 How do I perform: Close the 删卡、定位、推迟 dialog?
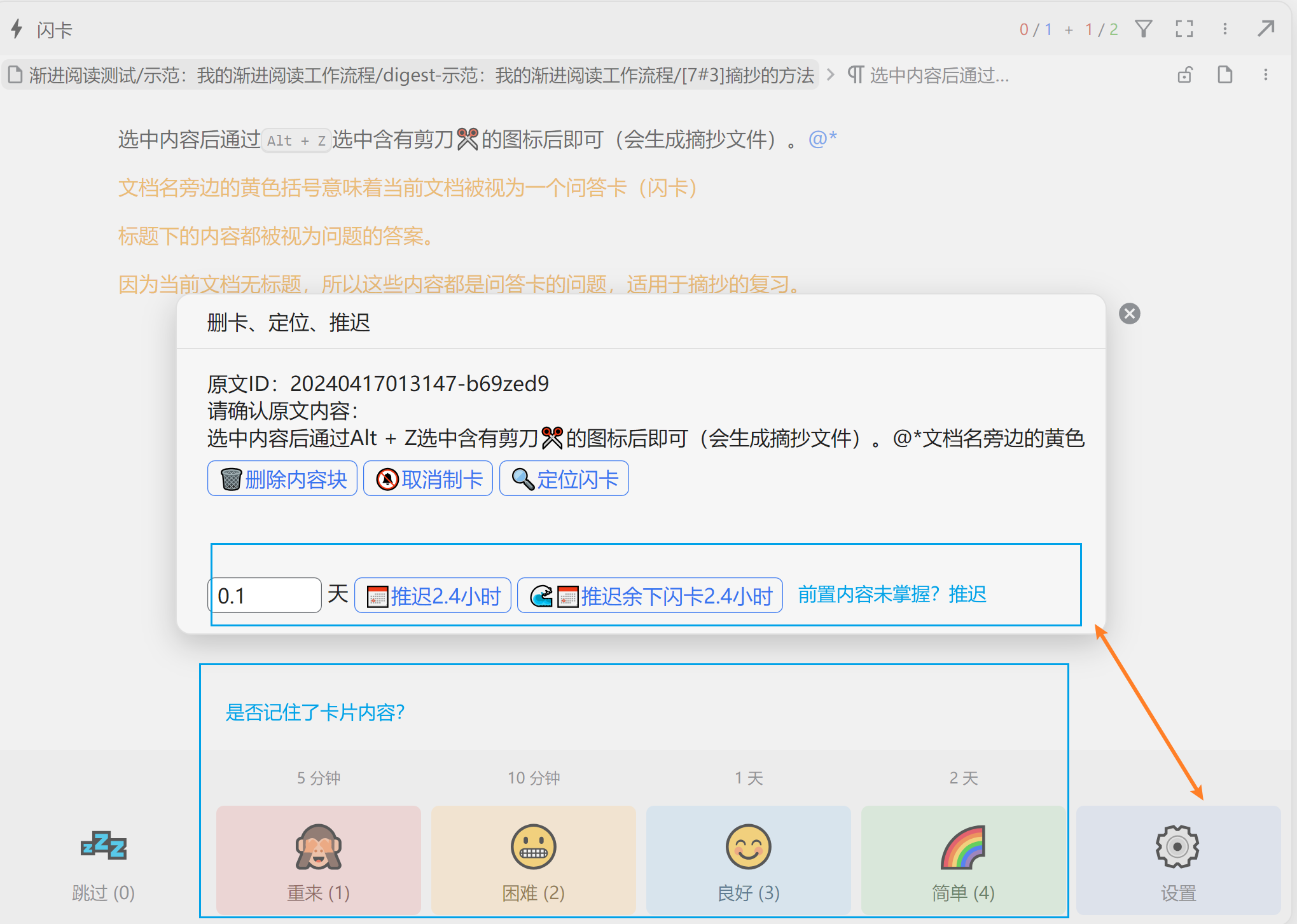[x=1129, y=314]
